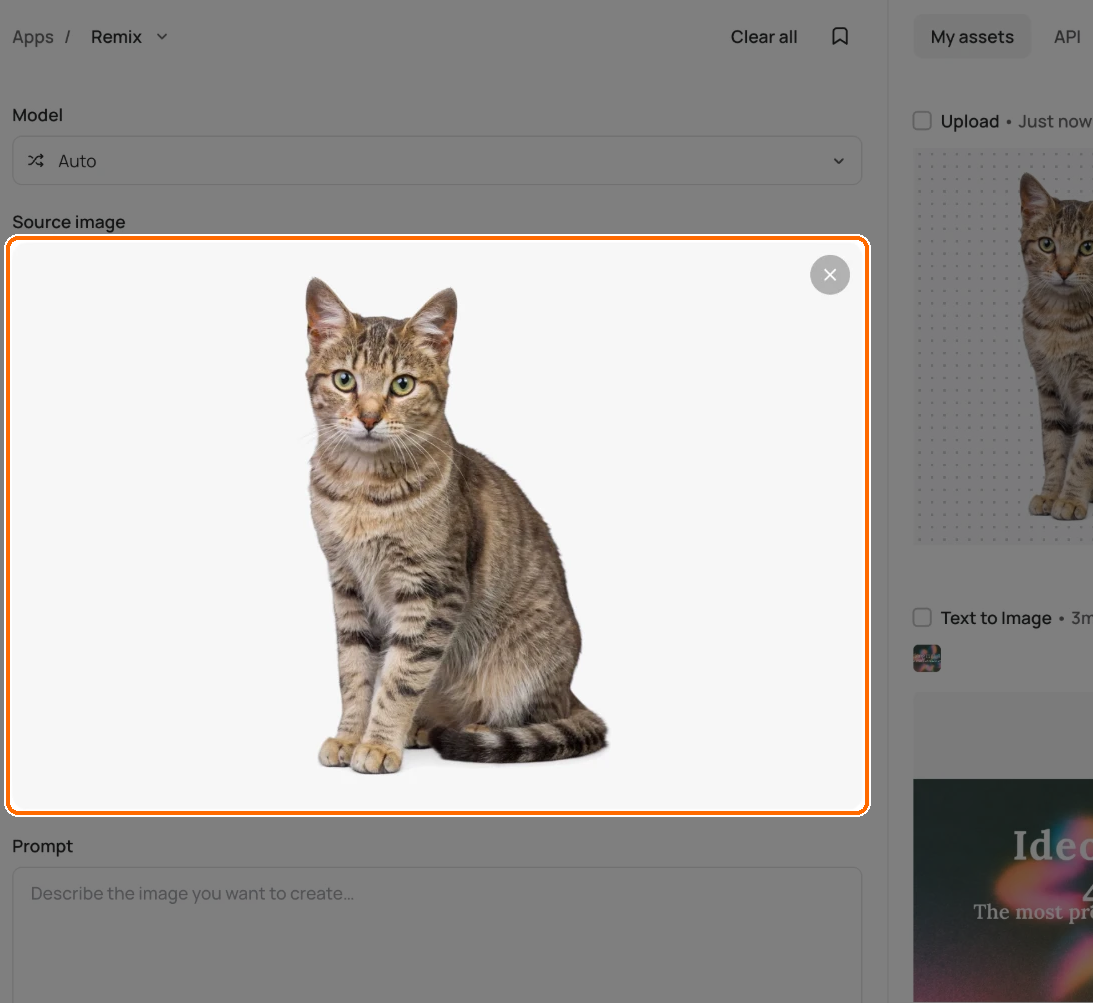Open the uploaded cat thumbnail in assets
Viewport: 1093px width, 1003px height.
click(1003, 346)
